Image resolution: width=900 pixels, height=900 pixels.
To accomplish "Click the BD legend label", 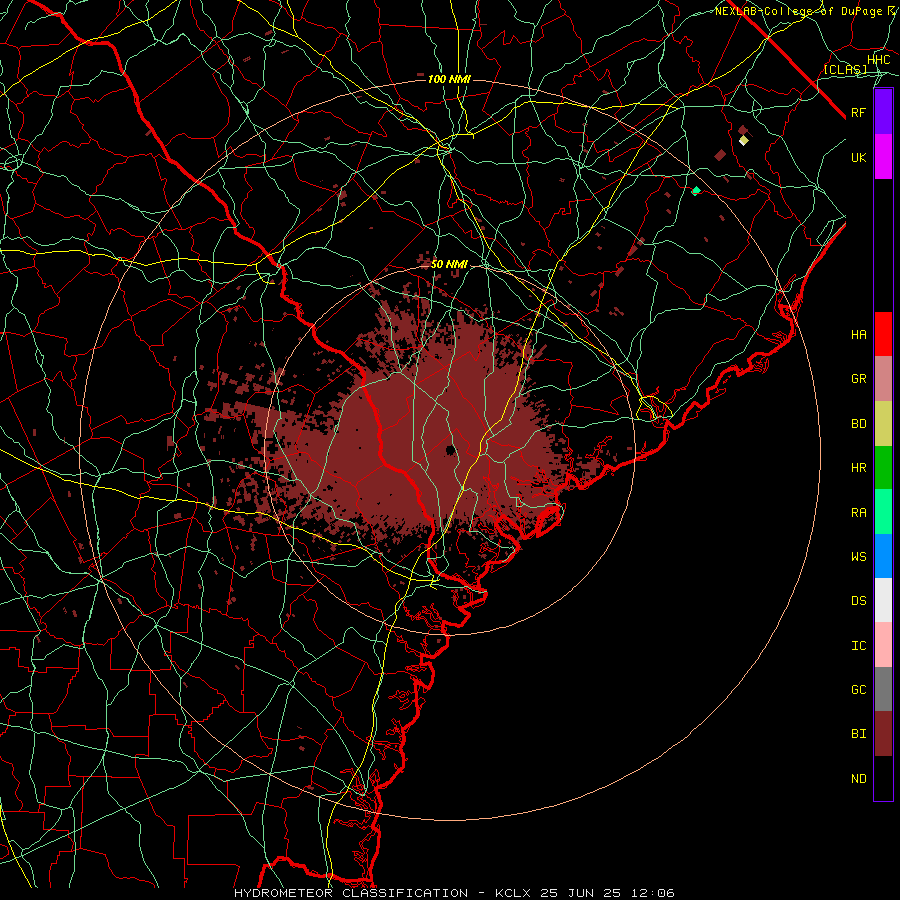I will (x=859, y=424).
